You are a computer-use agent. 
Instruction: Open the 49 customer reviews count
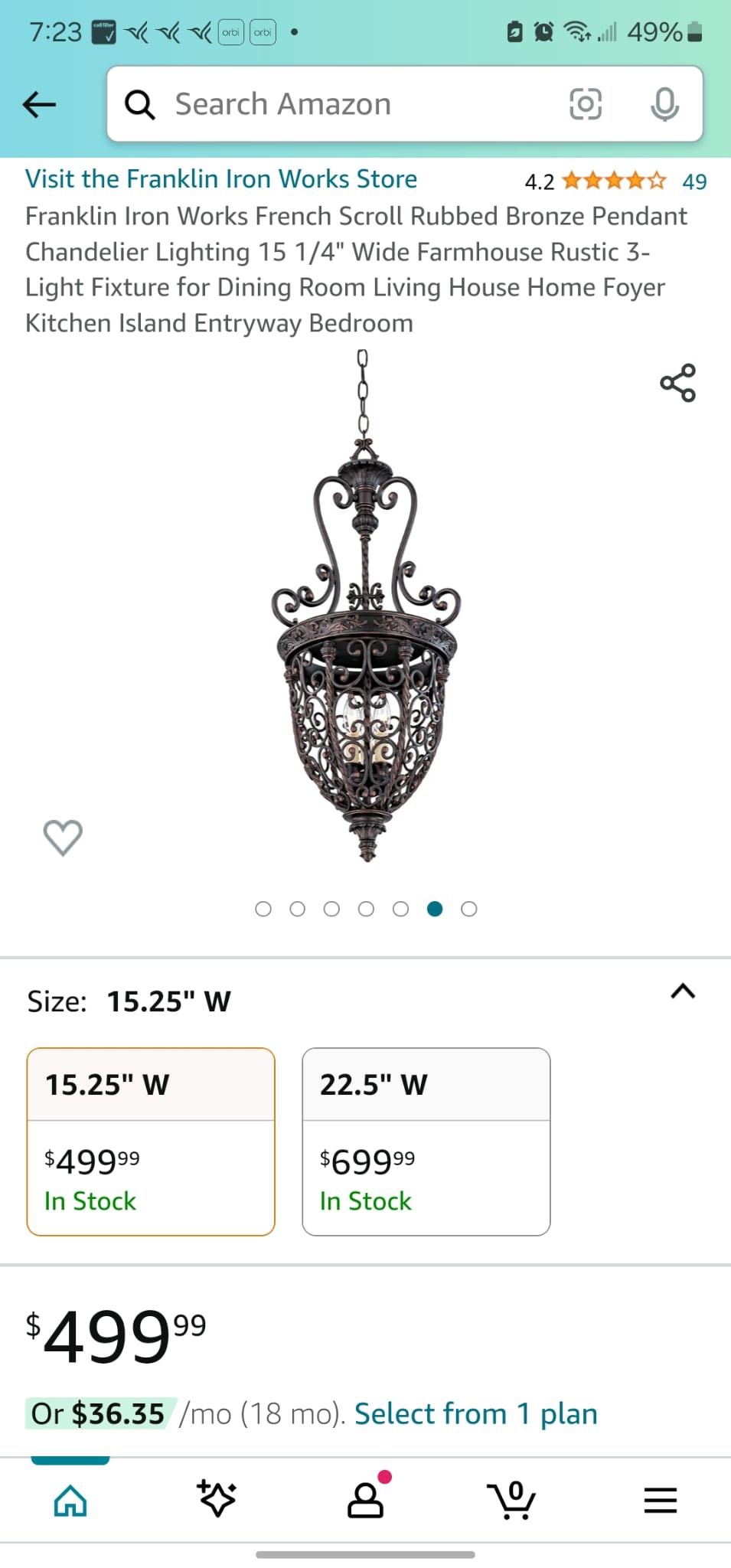point(694,181)
